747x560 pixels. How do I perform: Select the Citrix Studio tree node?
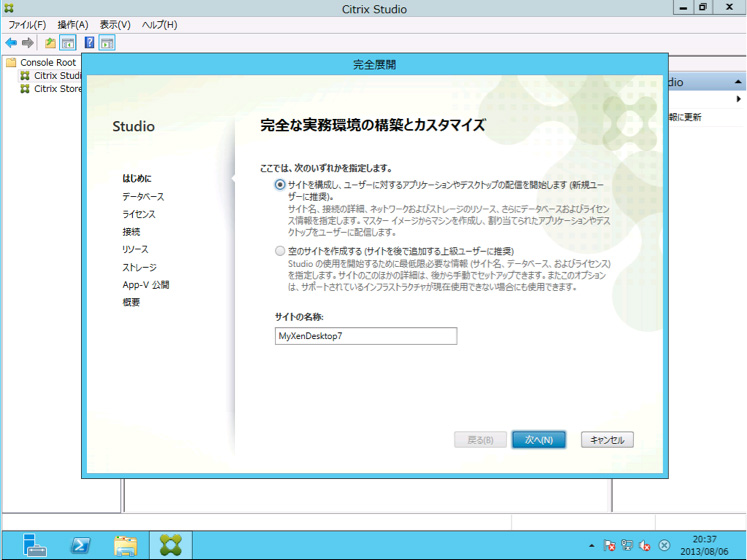point(50,75)
